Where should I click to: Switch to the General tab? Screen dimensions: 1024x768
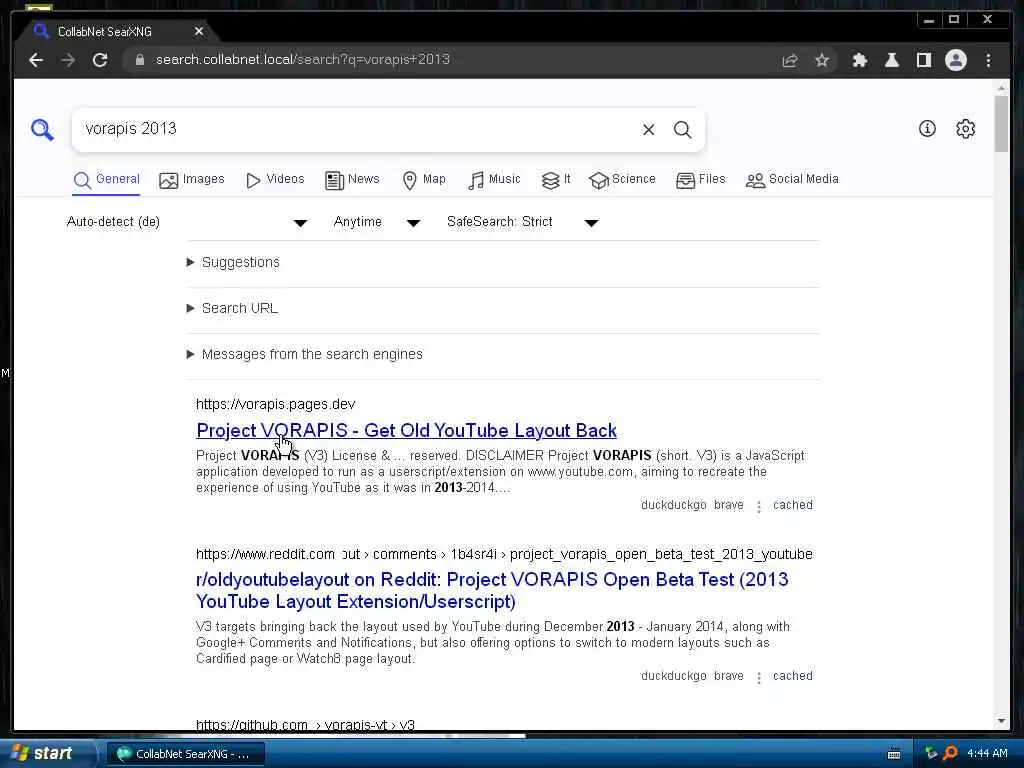[x=106, y=180]
